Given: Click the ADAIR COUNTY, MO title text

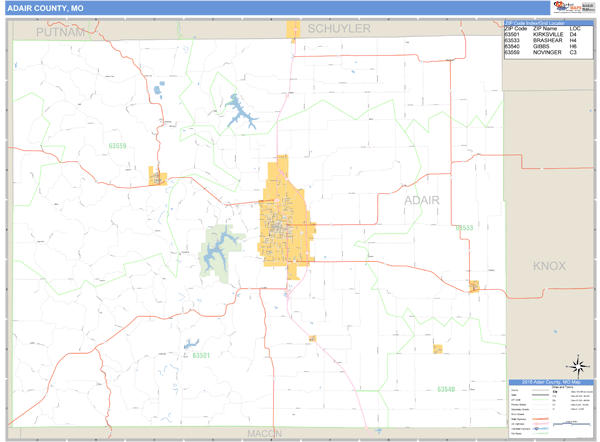Looking at the screenshot, I should pos(48,8).
